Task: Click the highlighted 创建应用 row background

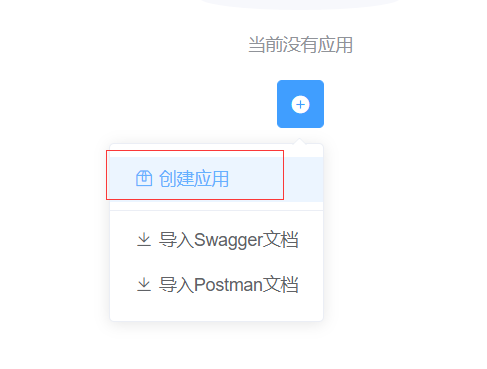Action: click(216, 179)
